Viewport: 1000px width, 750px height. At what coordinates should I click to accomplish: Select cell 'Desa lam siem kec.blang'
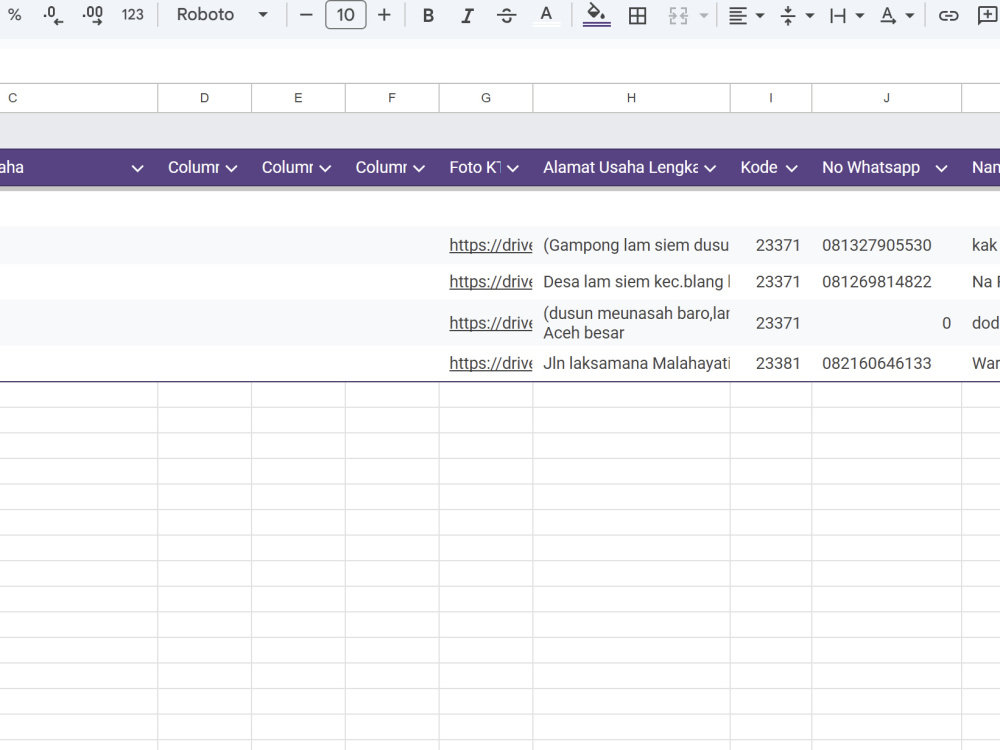click(x=631, y=281)
